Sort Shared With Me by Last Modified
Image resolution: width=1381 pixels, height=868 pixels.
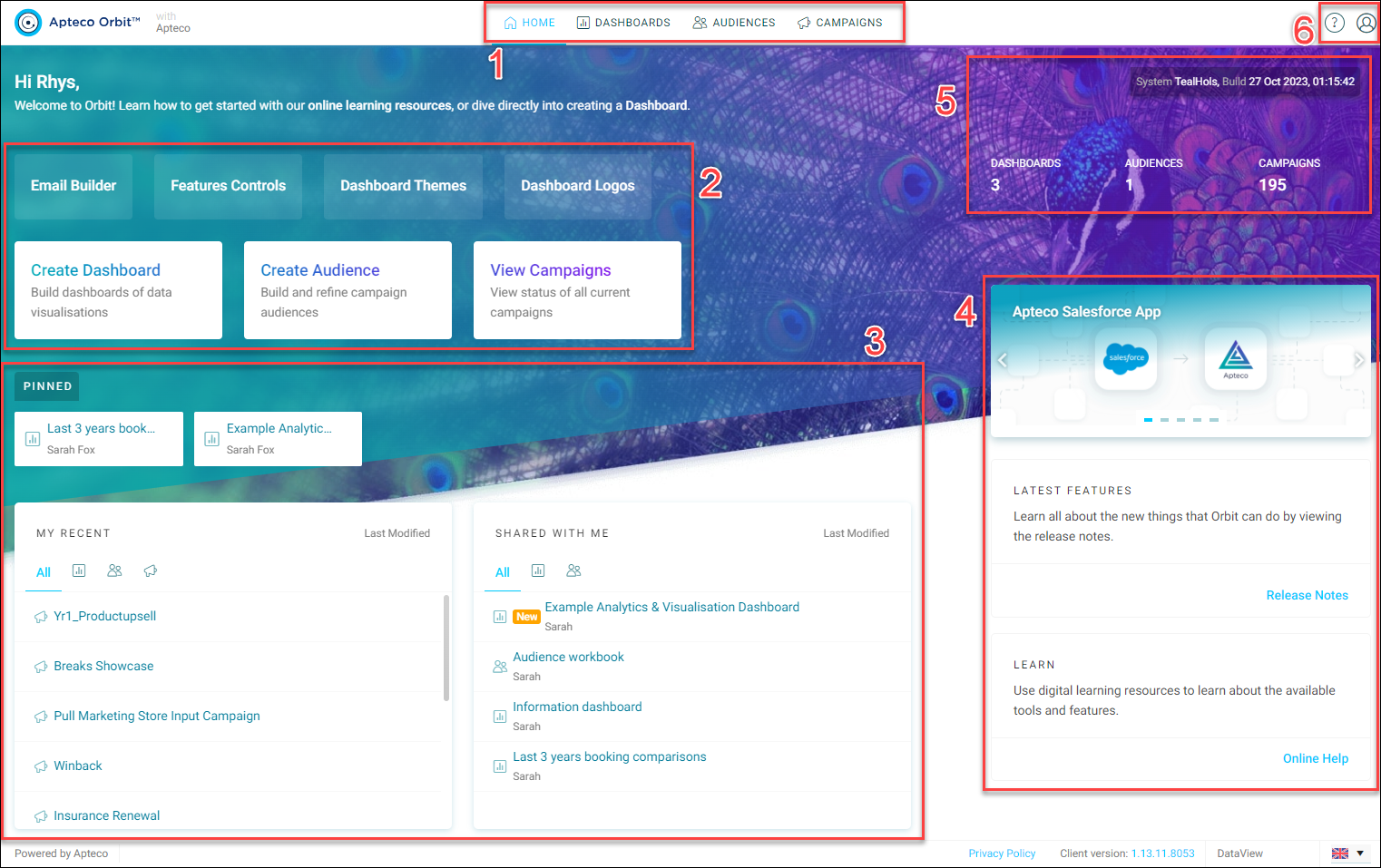click(857, 533)
